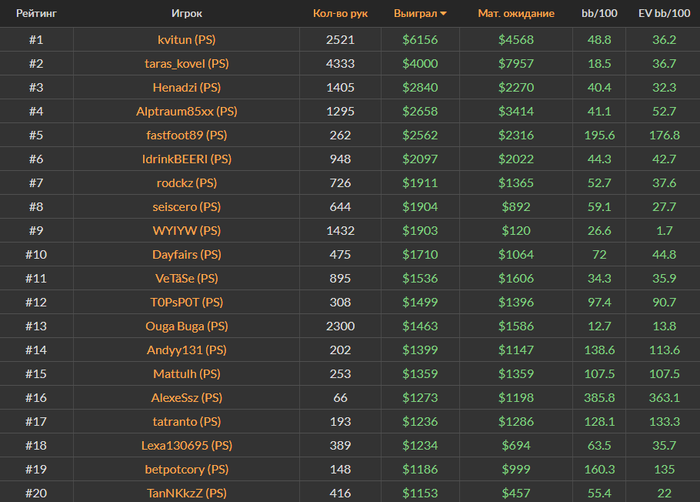Open taras_kovel (PS) player link
Screen dimensions: 700x502
point(187,63)
